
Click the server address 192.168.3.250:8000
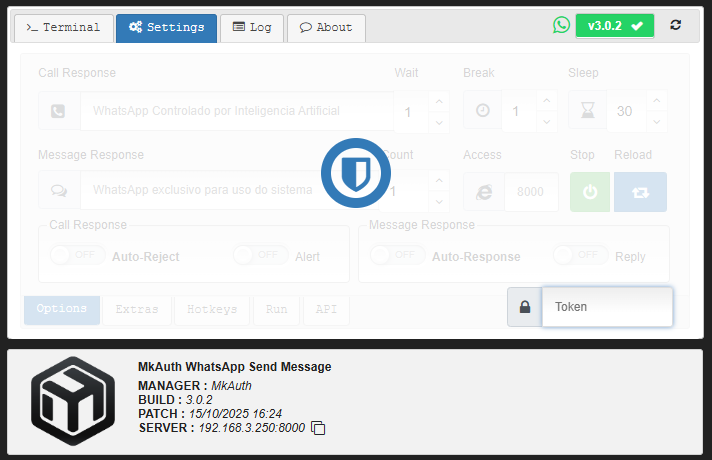tap(252, 428)
